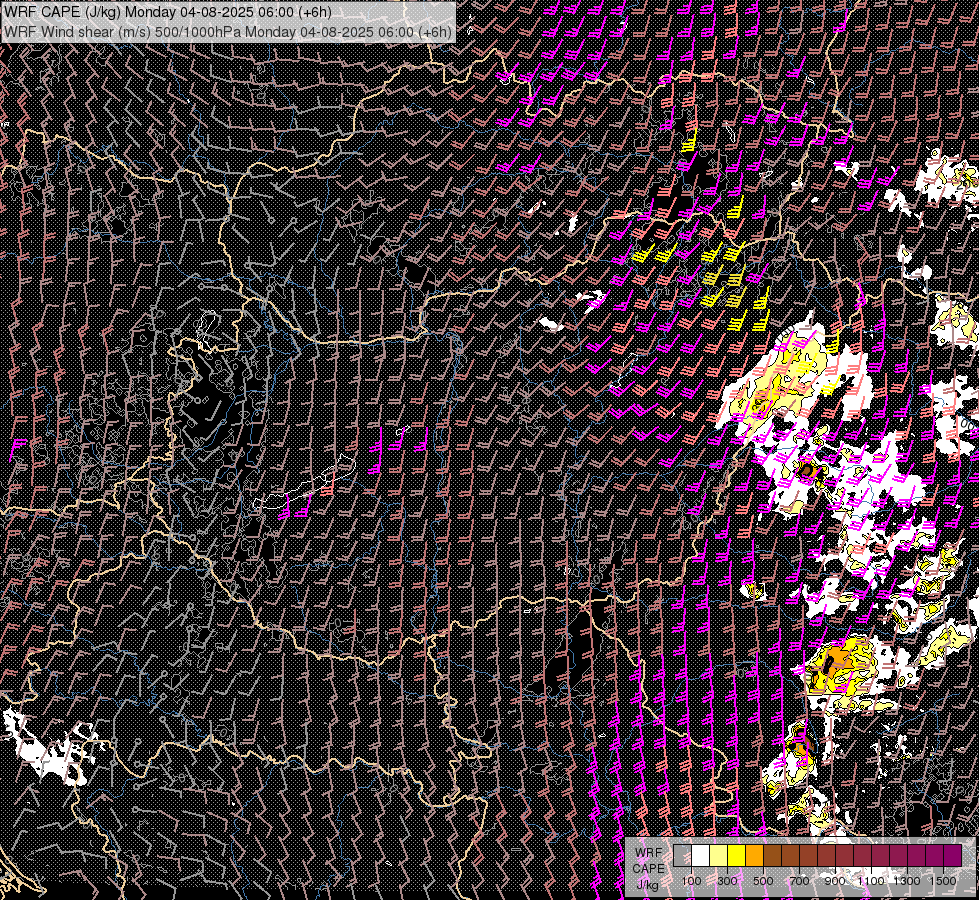Click the 1500 legend label
Image resolution: width=979 pixels, height=900 pixels.
(x=943, y=881)
